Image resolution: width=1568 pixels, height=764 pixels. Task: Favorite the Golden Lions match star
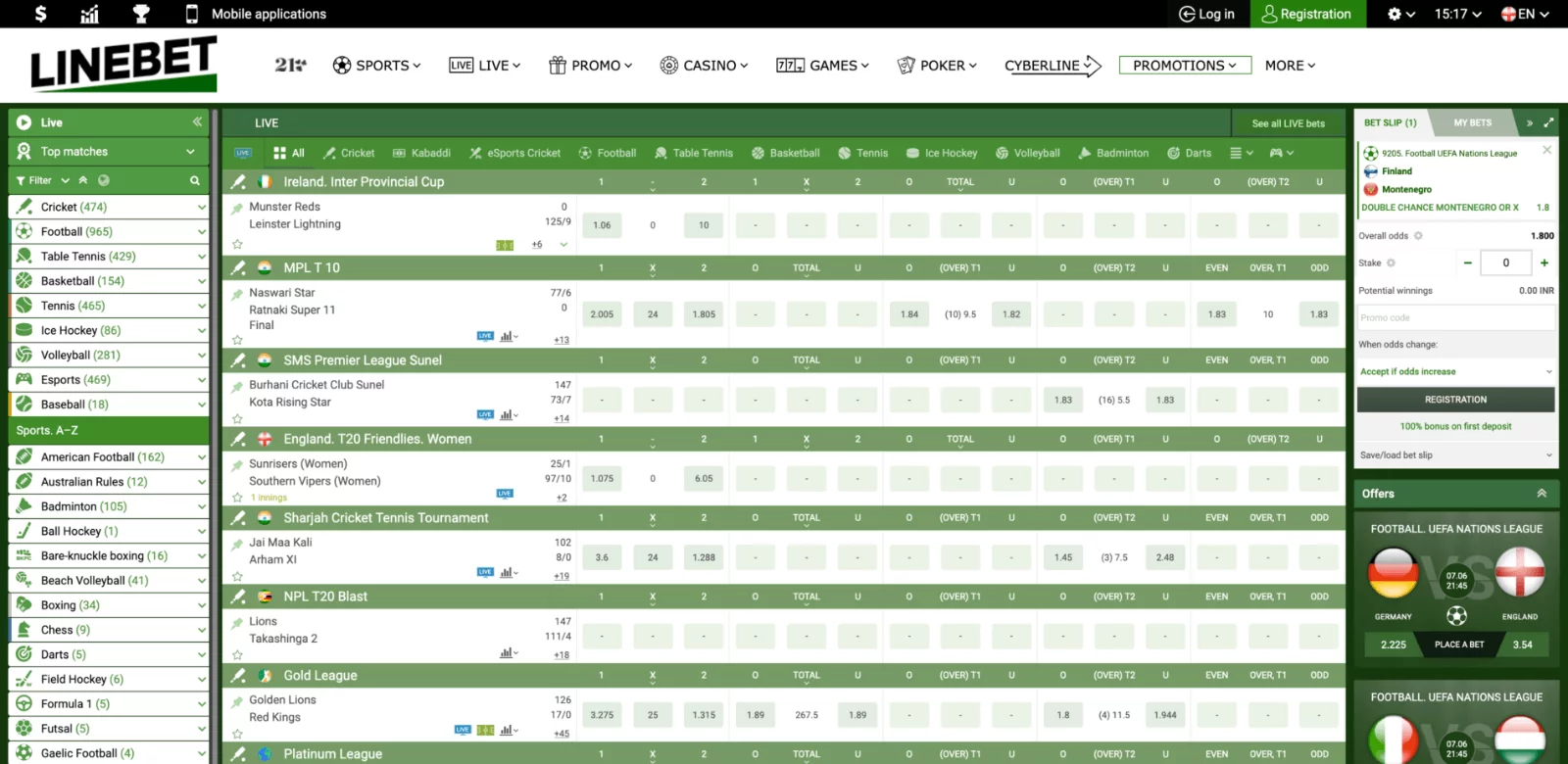(237, 734)
